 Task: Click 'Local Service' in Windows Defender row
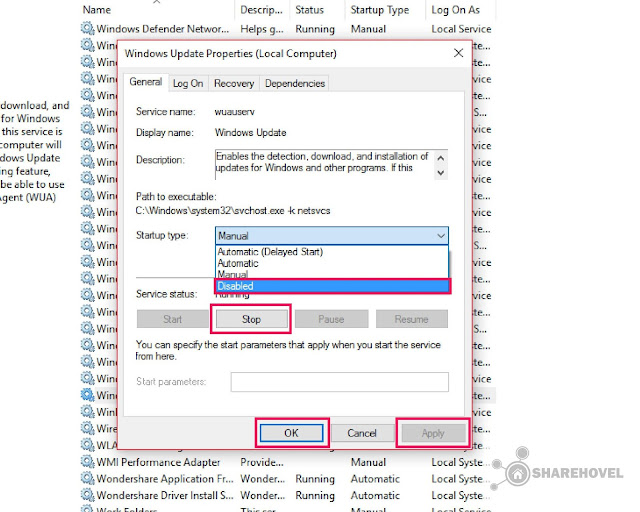click(461, 29)
